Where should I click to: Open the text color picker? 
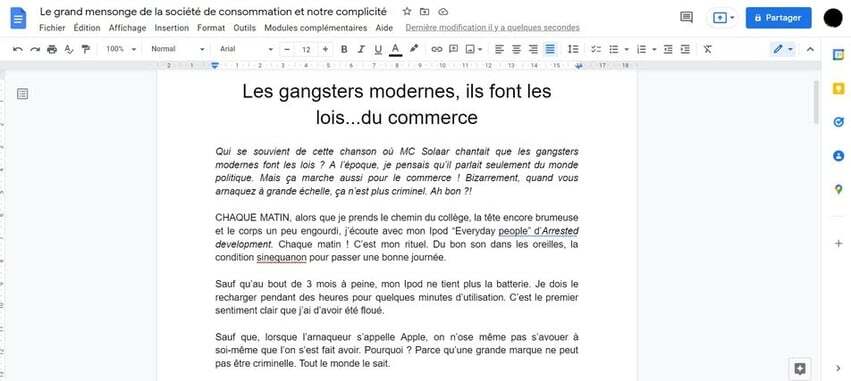(x=396, y=49)
